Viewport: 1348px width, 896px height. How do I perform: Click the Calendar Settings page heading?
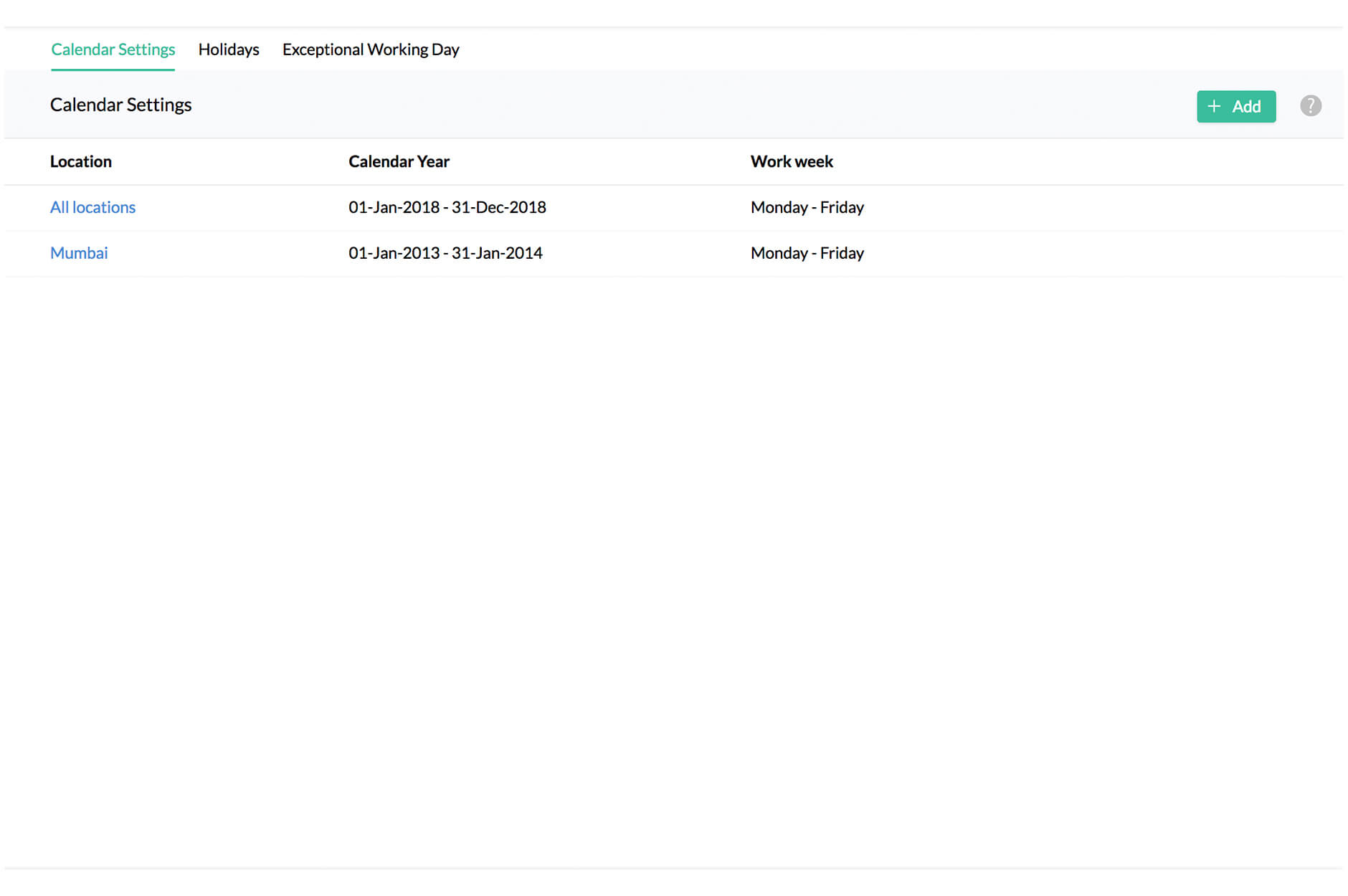click(x=120, y=105)
